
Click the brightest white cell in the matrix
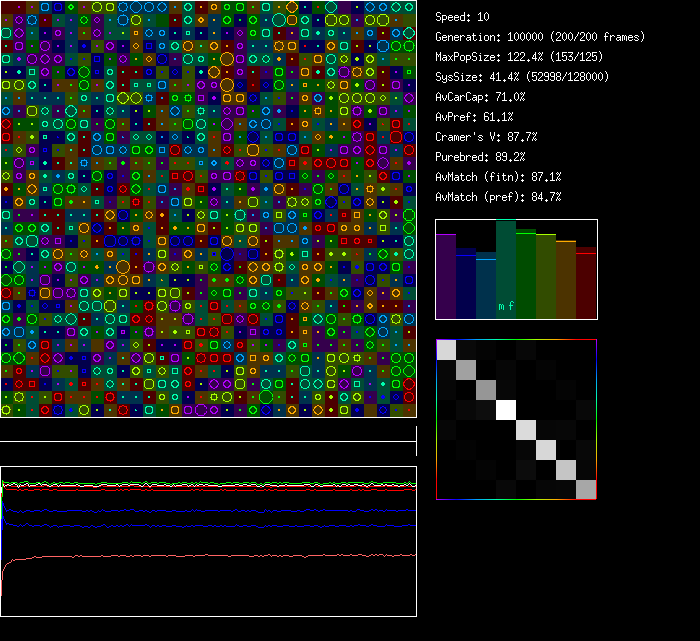point(506,410)
